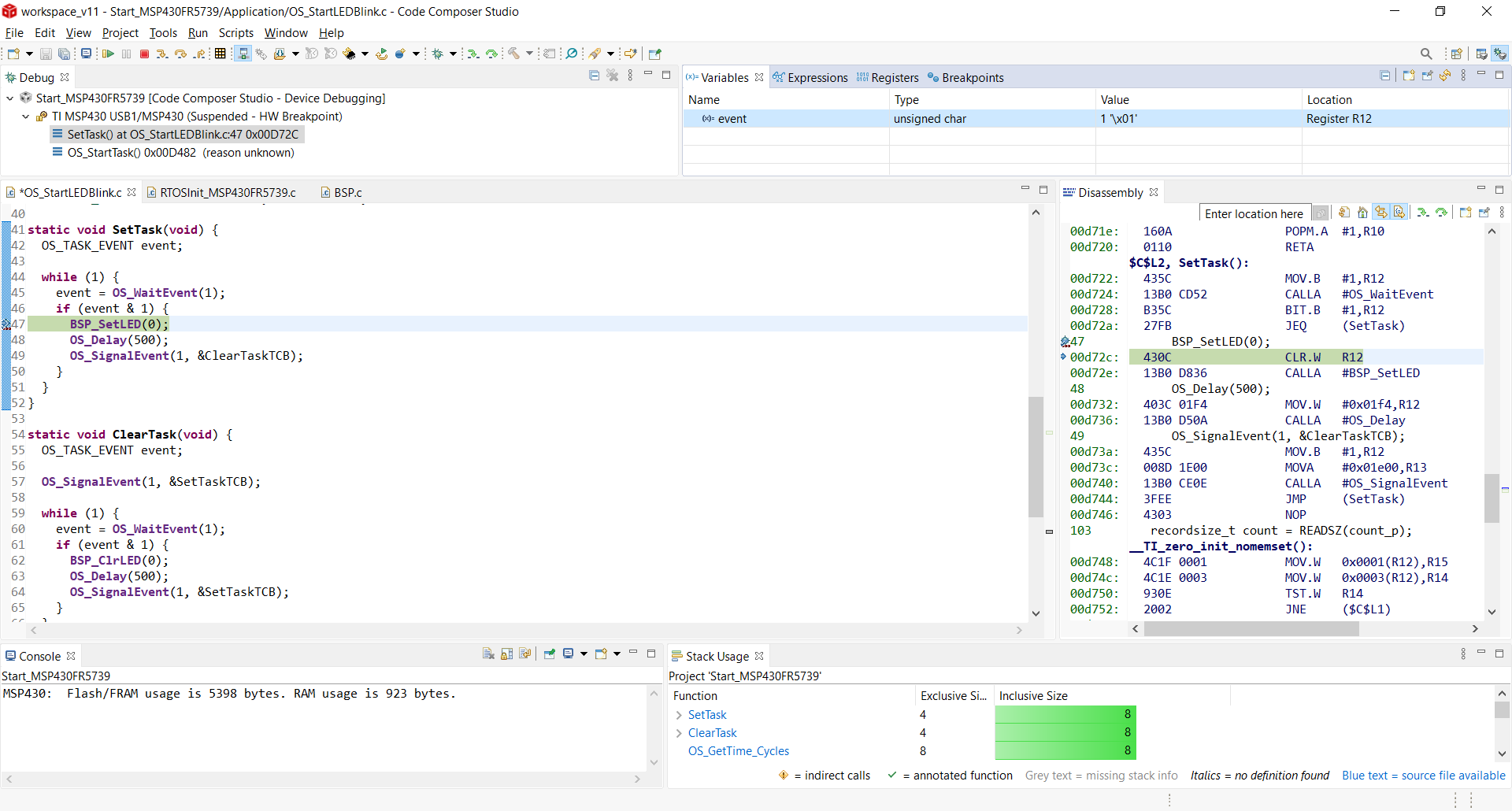Click Pin to Debug Context in Disassembly
The height and width of the screenshot is (811, 1512).
1484,213
